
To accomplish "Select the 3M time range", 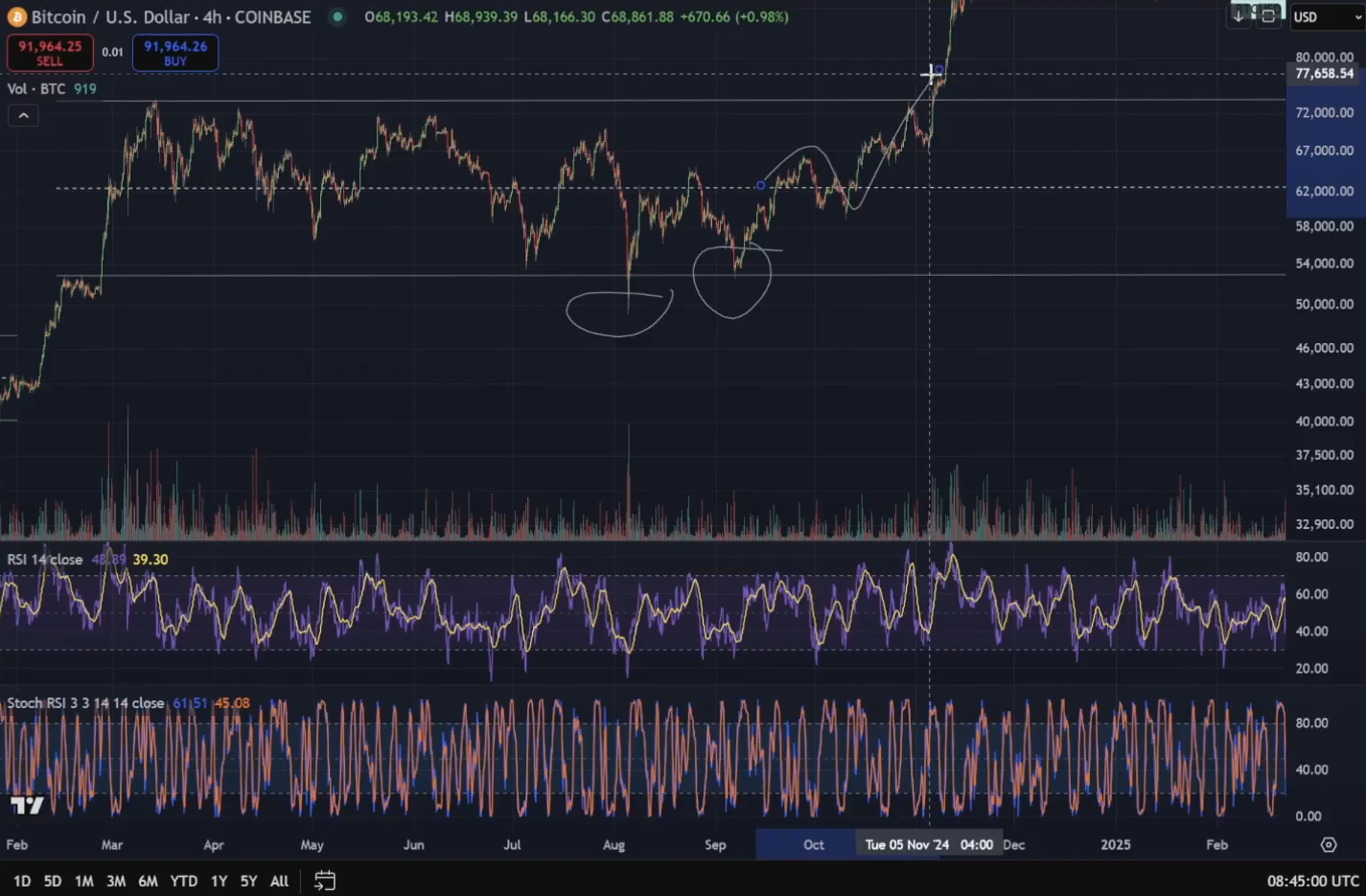I will pyautogui.click(x=116, y=881).
